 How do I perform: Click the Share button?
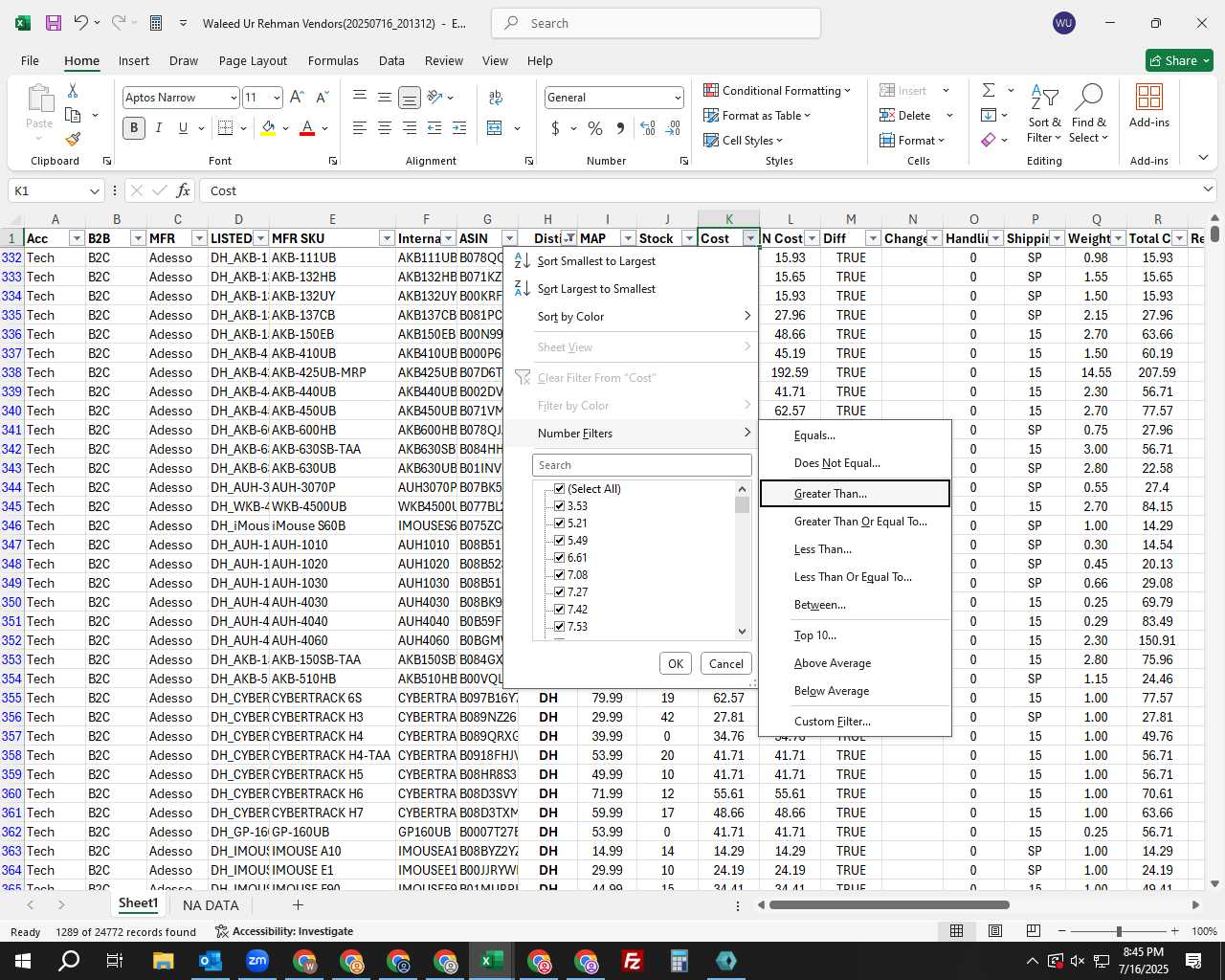[x=1179, y=60]
